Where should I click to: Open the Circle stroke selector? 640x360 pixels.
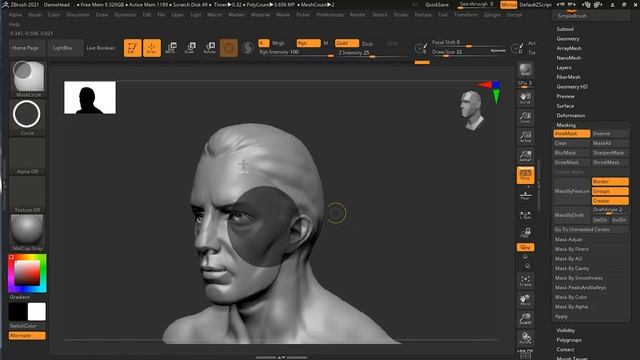tap(27, 117)
